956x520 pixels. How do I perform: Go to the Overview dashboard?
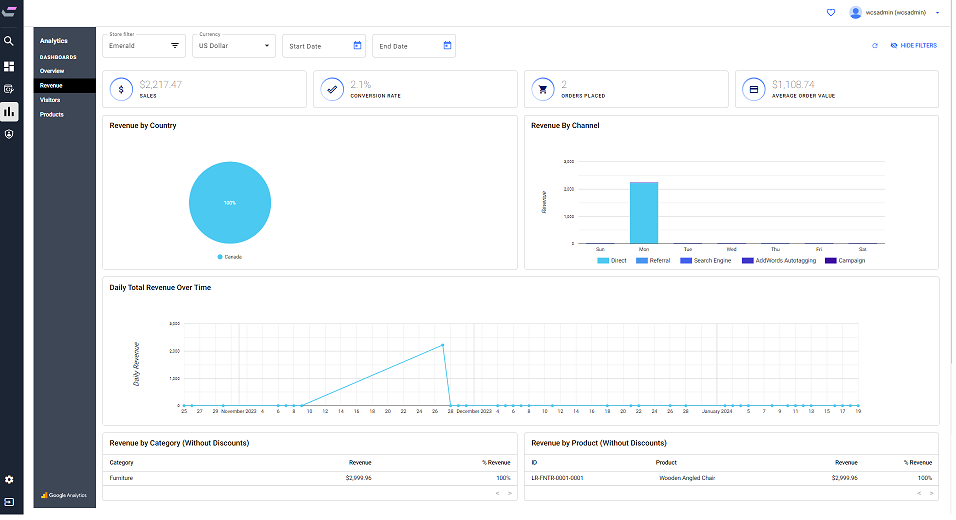click(52, 71)
